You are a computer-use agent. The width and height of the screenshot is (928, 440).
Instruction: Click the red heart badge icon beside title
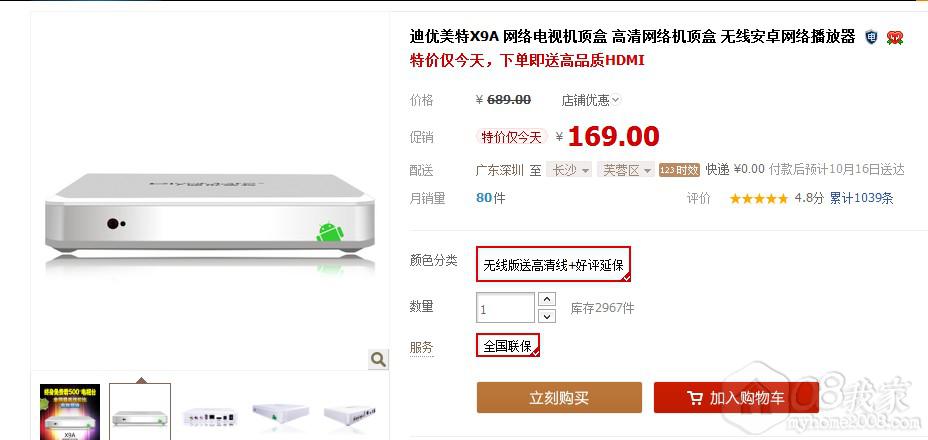tap(894, 37)
